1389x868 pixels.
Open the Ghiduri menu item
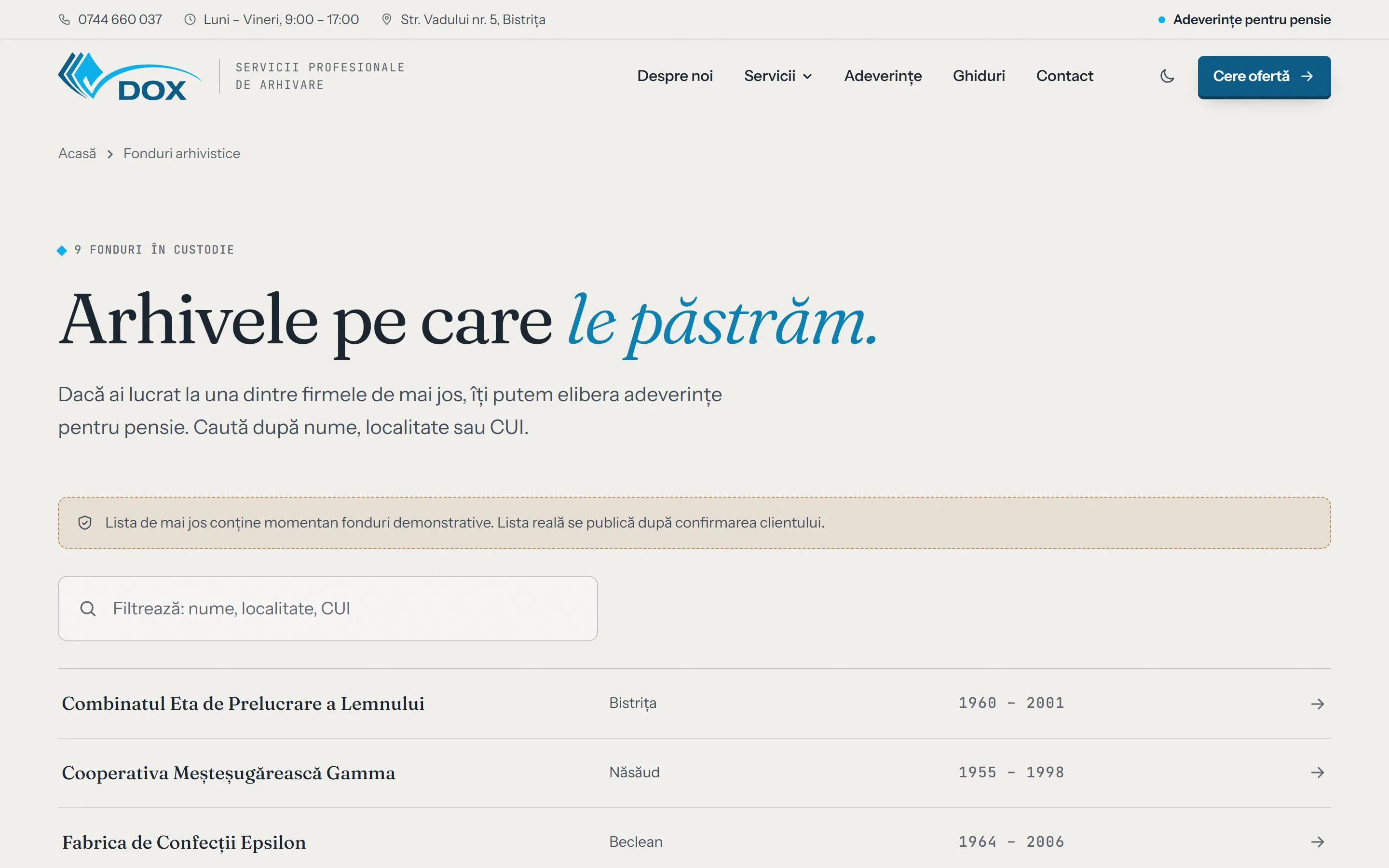coord(979,76)
